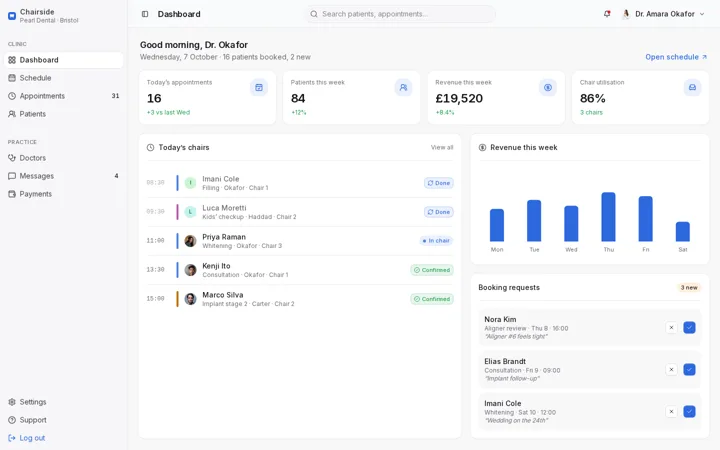Click the Log out arrow icon
720x450 pixels.
point(12,438)
